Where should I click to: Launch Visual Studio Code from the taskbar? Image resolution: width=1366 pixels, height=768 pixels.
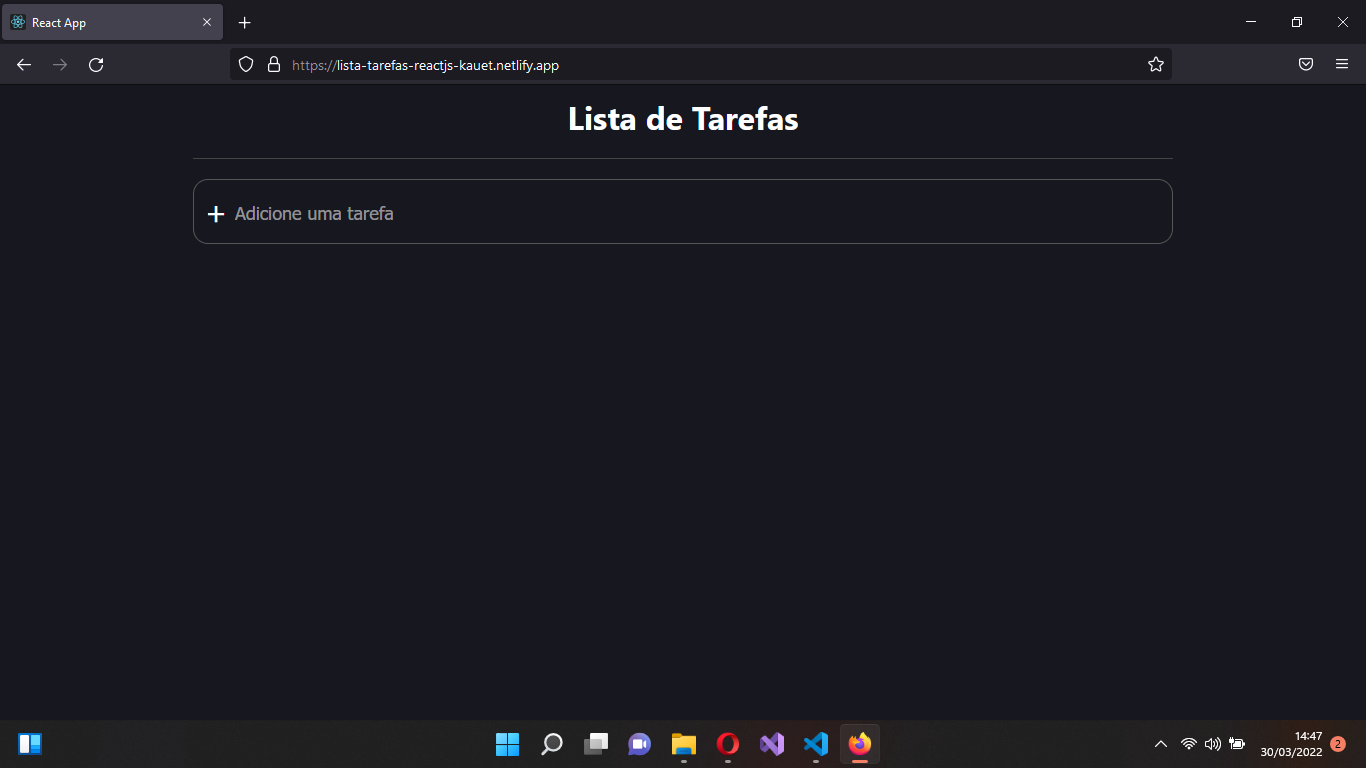(815, 744)
